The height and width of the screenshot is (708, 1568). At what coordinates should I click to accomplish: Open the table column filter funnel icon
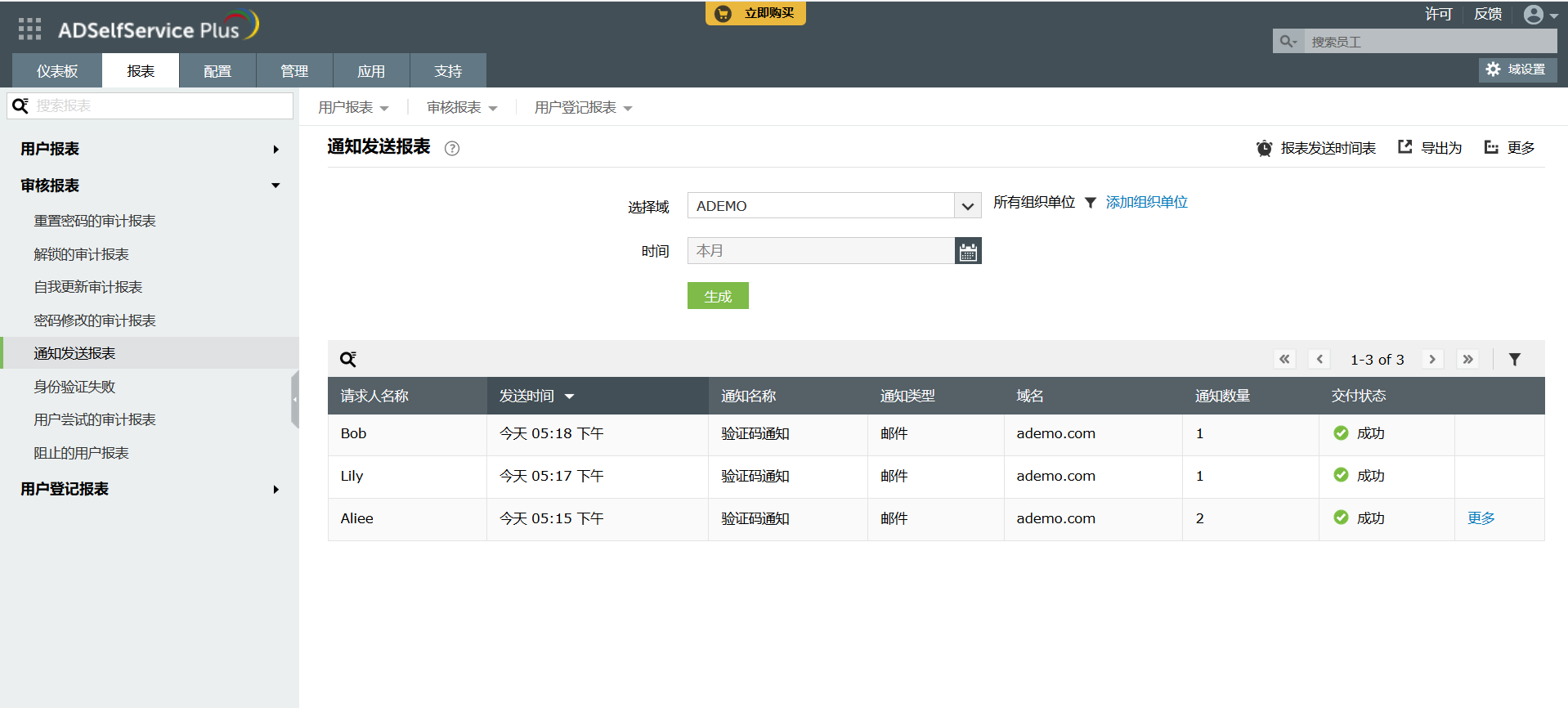click(x=1514, y=359)
